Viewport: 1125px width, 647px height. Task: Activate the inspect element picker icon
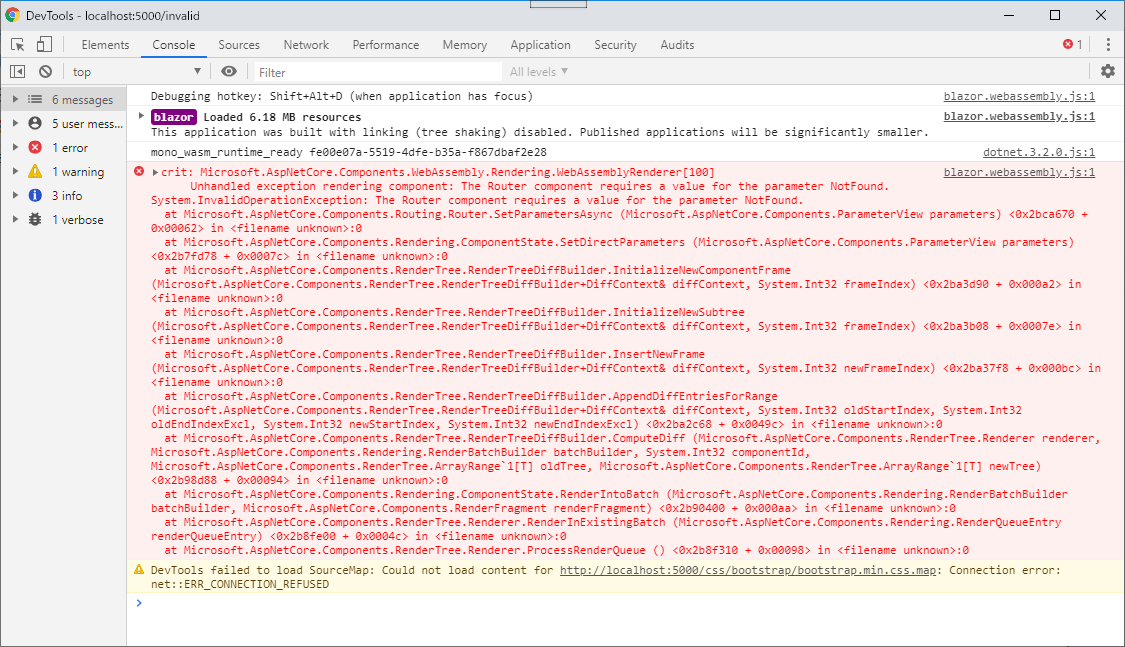[x=17, y=44]
